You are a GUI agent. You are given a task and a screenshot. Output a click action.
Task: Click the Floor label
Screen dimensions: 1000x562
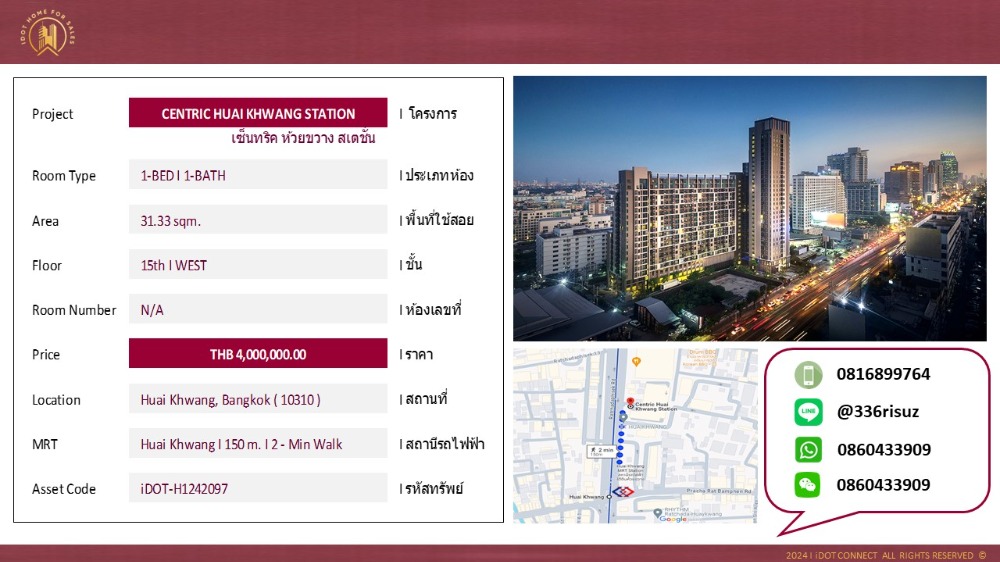[47, 265]
